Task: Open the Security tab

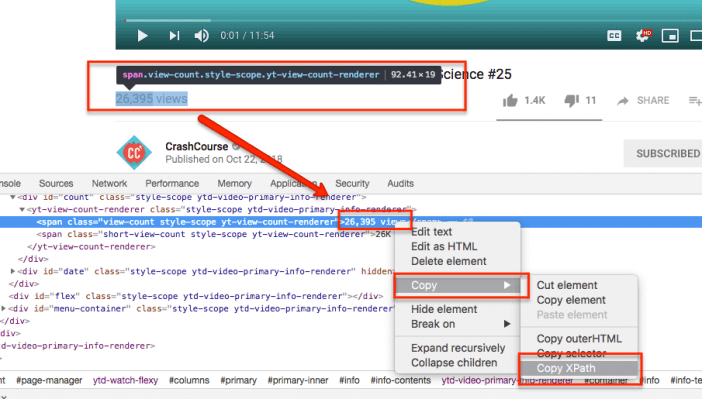Action: point(352,184)
